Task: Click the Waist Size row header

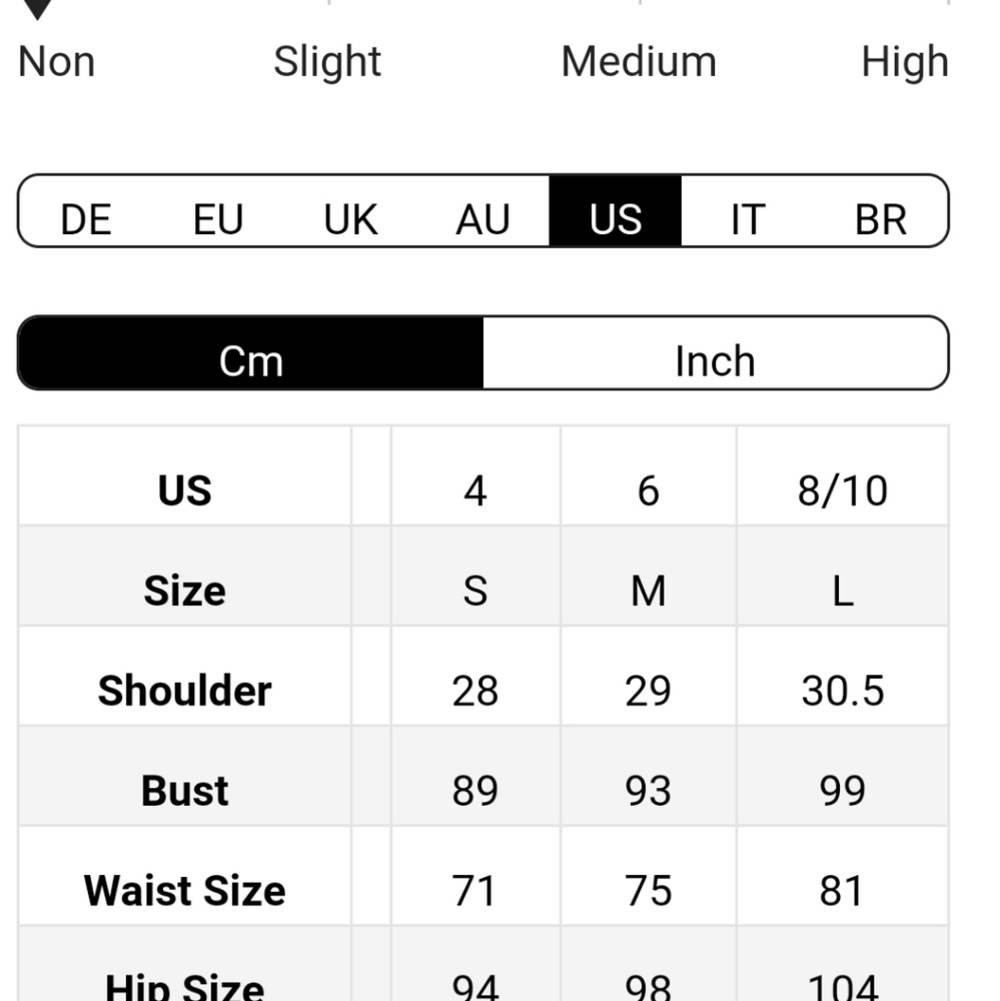Action: coord(185,890)
